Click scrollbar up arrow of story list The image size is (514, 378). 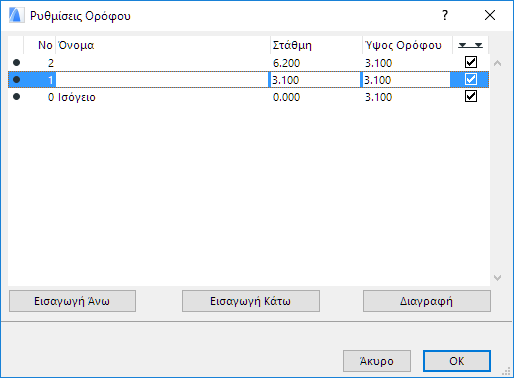(x=497, y=63)
